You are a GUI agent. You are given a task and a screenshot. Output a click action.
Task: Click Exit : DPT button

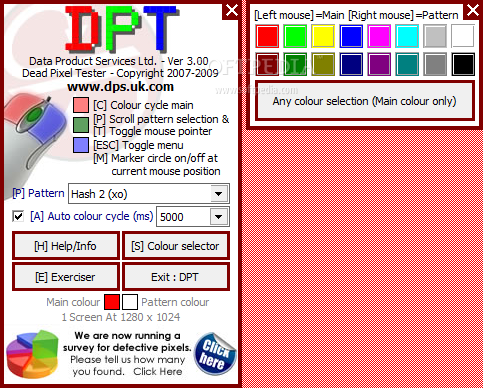[x=176, y=277]
